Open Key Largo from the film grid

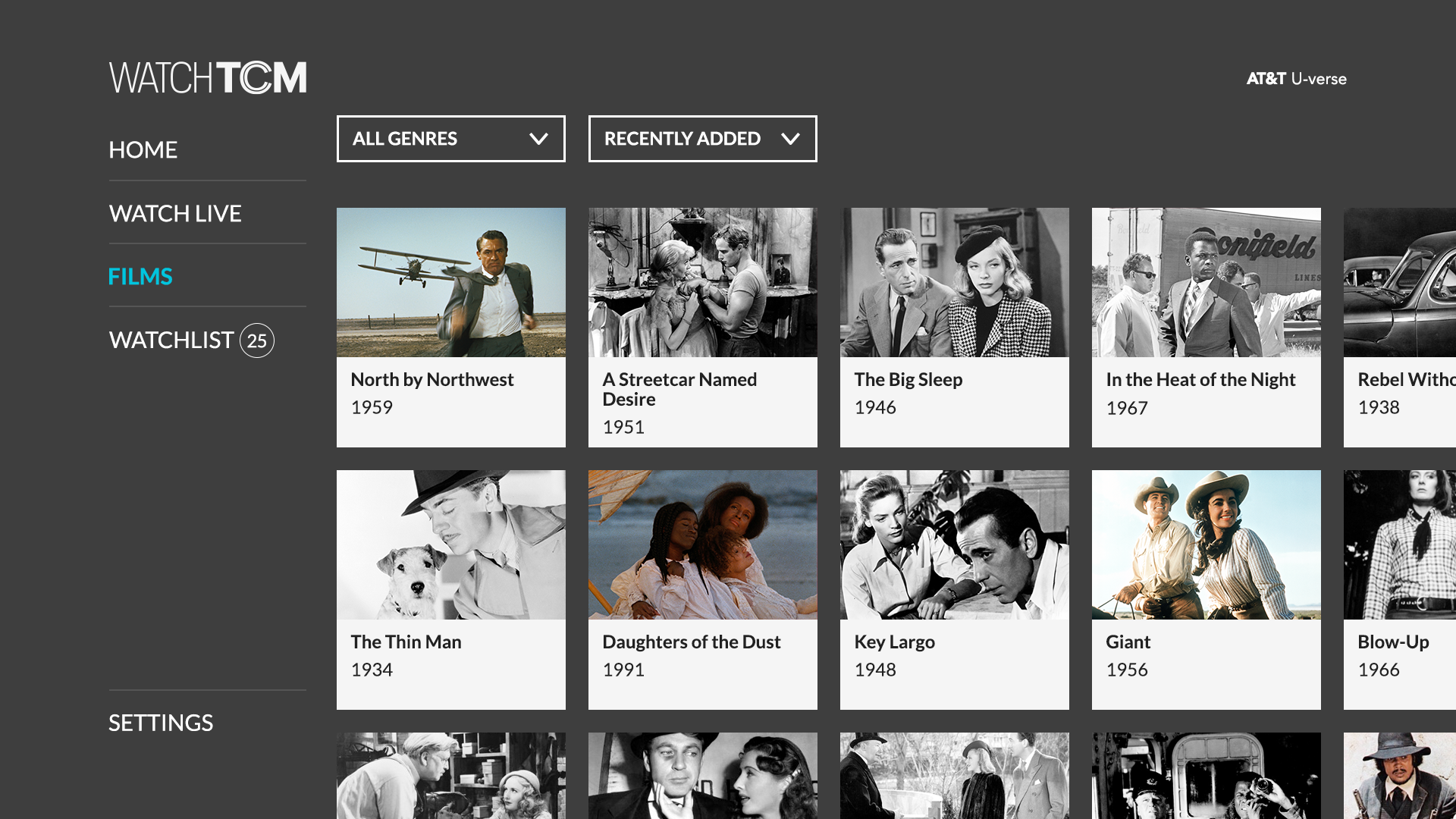tap(954, 544)
